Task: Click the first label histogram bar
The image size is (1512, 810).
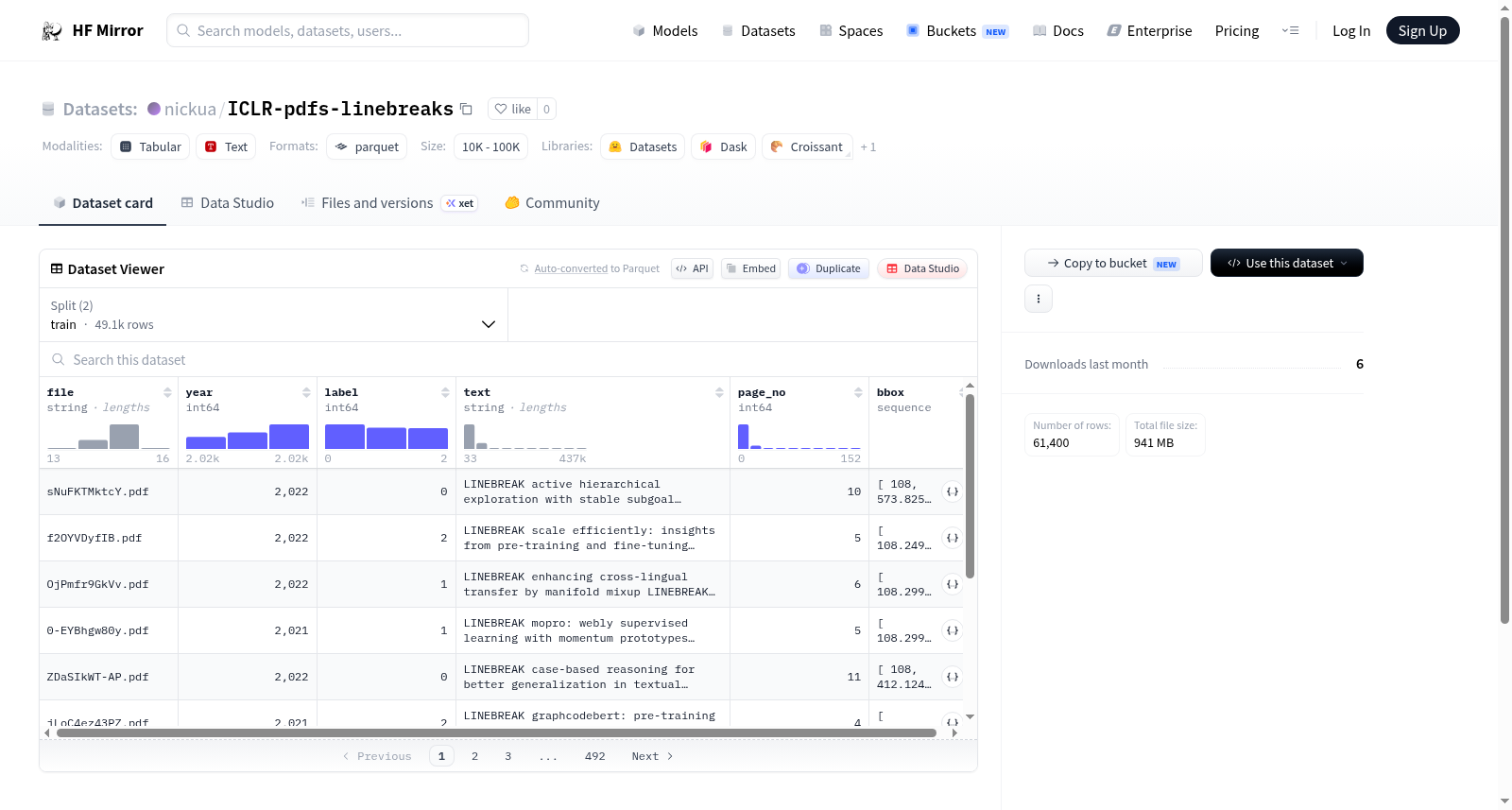Action: point(345,437)
